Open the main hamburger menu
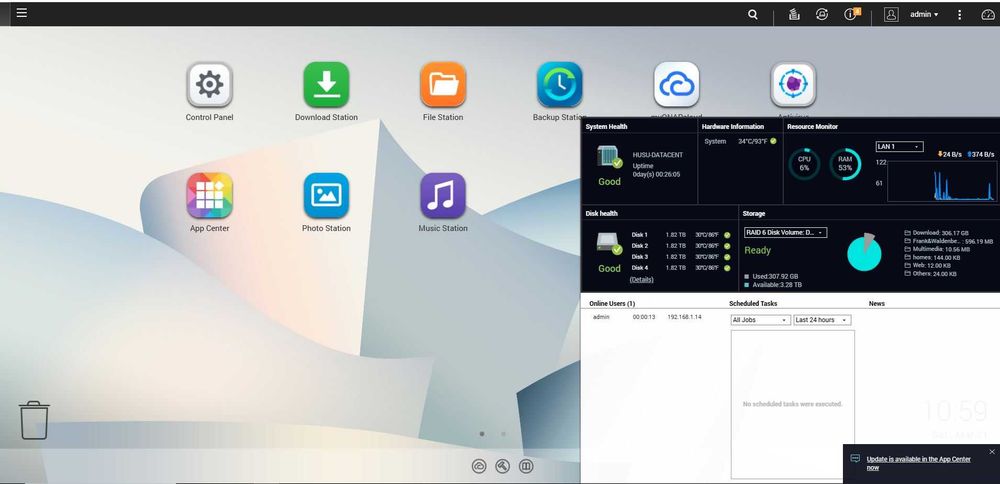This screenshot has height=484, width=1000. pyautogui.click(x=22, y=13)
